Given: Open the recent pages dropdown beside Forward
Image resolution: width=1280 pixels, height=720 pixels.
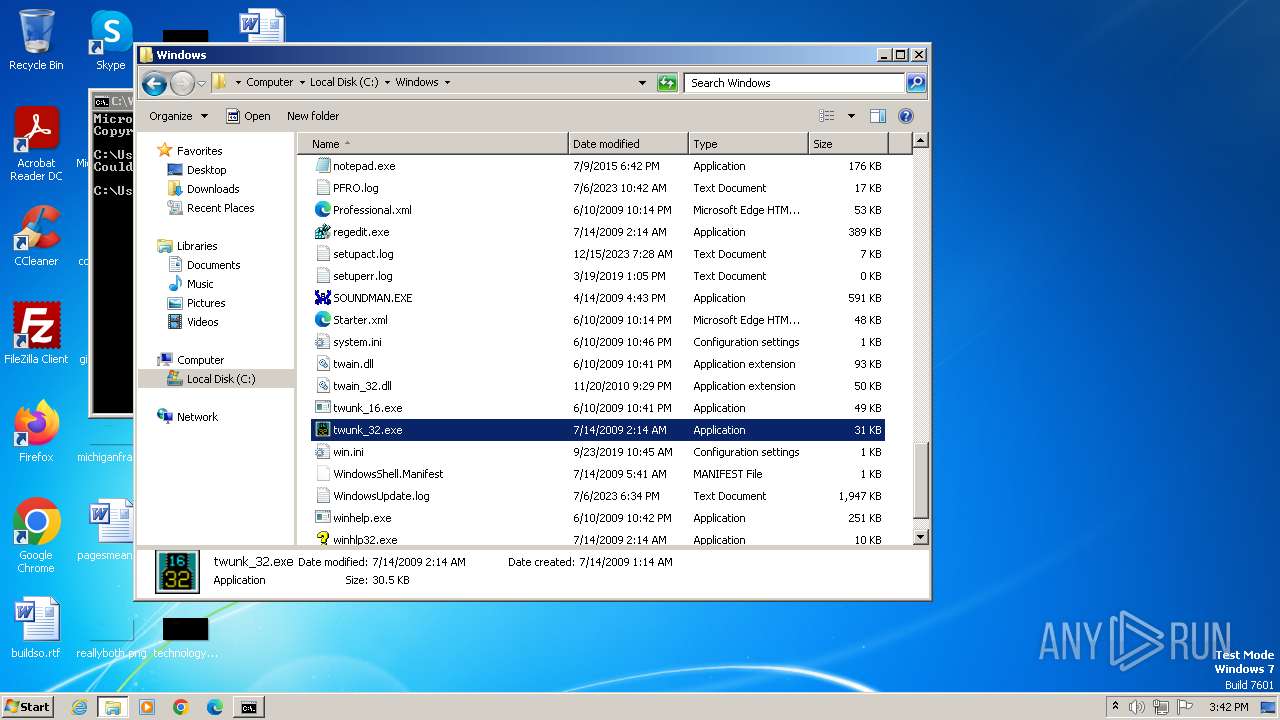Looking at the screenshot, I should 201,83.
